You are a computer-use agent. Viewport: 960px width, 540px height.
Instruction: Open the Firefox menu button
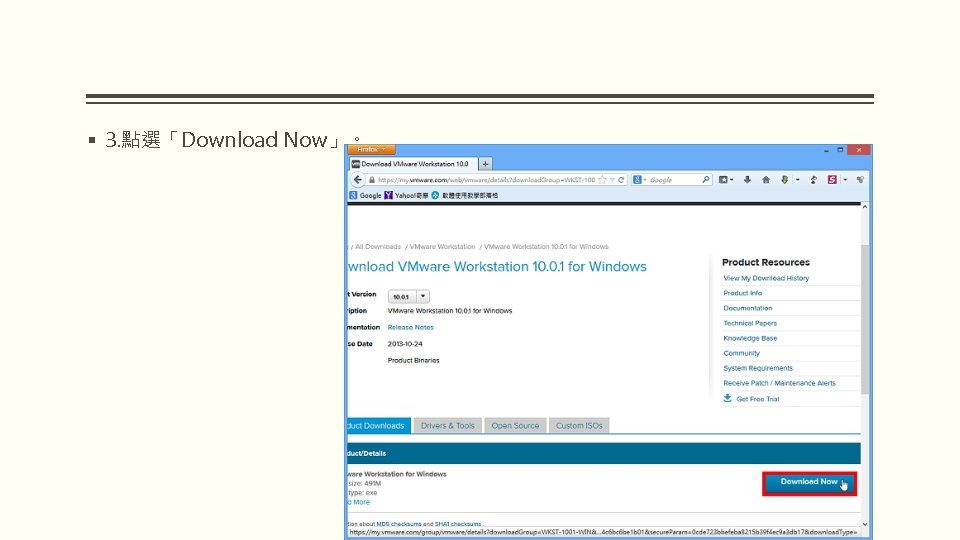(x=372, y=149)
